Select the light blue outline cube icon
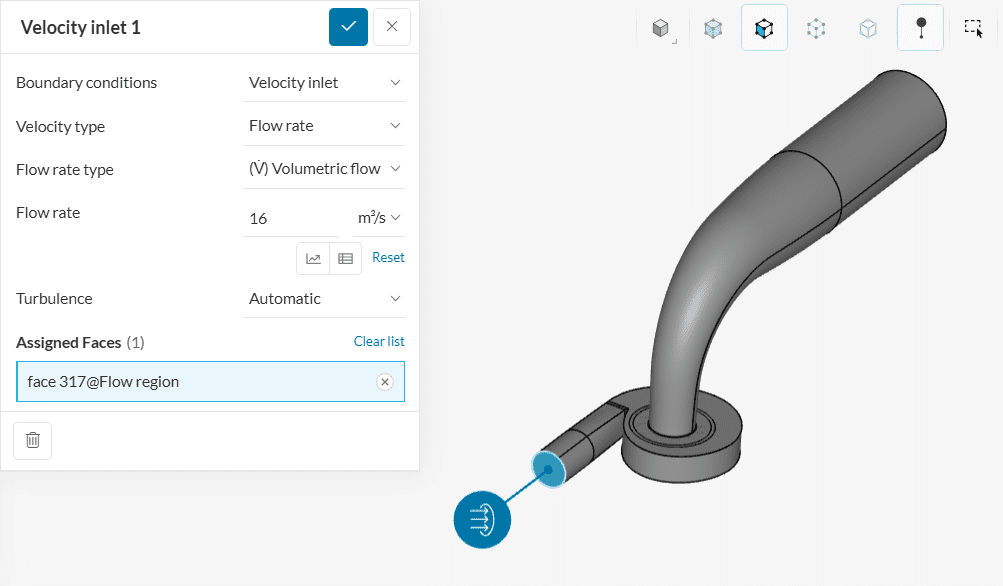The height and width of the screenshot is (586, 1003). [868, 29]
